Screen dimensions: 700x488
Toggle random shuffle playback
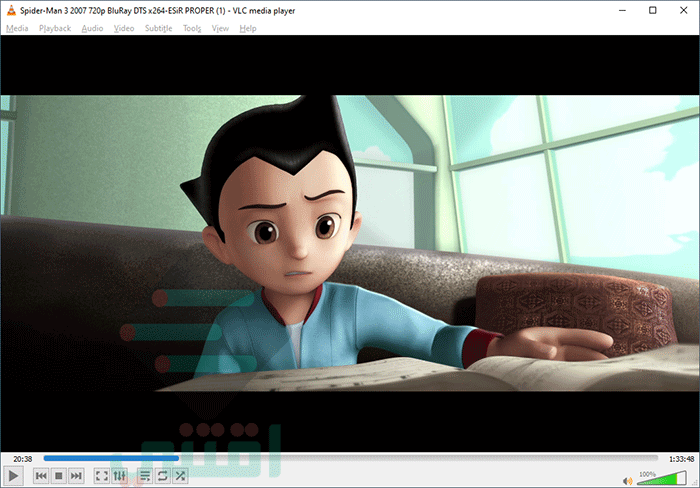pyautogui.click(x=180, y=476)
